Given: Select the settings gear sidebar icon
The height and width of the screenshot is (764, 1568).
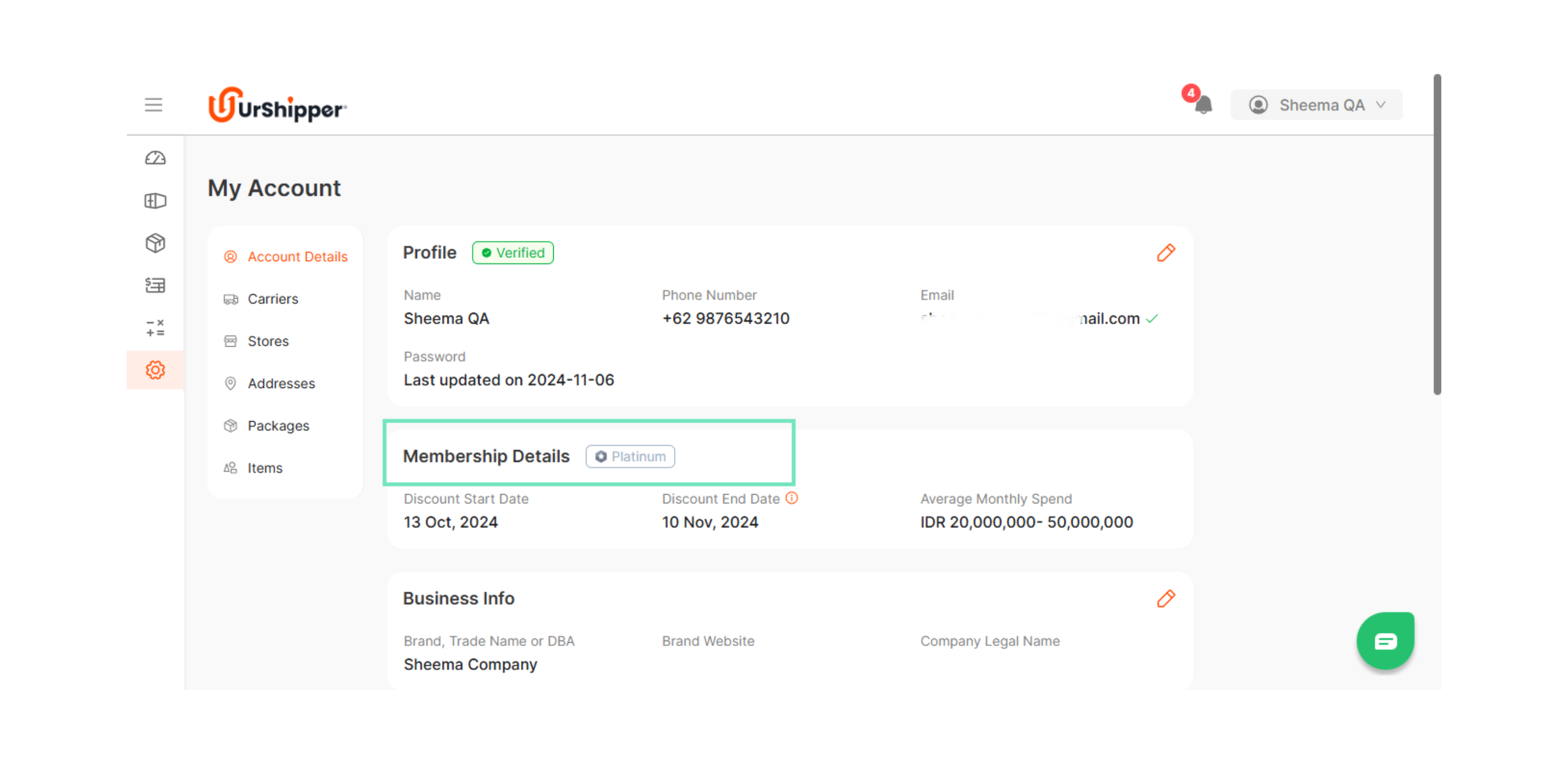Looking at the screenshot, I should coord(155,370).
